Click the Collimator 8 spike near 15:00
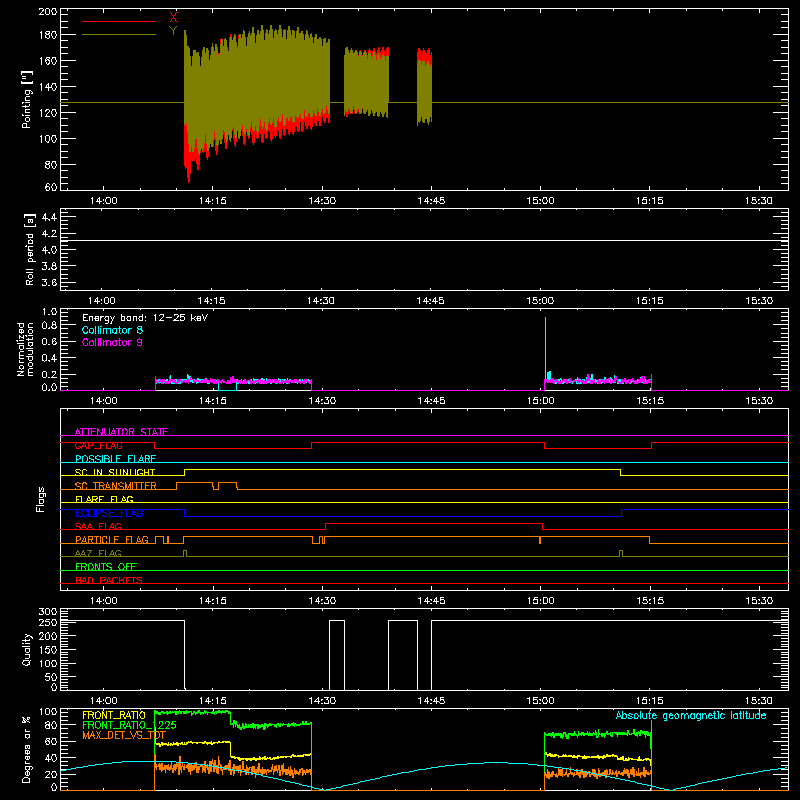 (x=545, y=347)
